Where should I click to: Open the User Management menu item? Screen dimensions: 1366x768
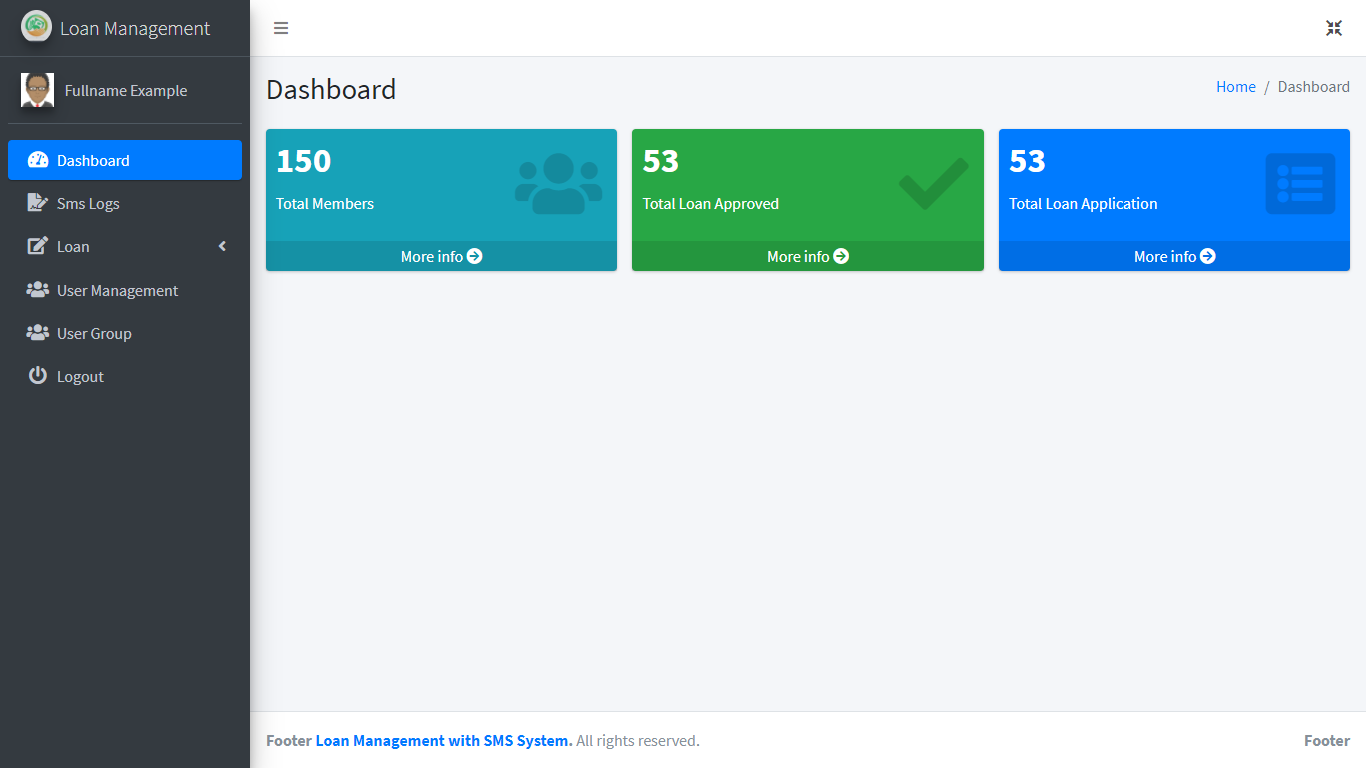125,290
